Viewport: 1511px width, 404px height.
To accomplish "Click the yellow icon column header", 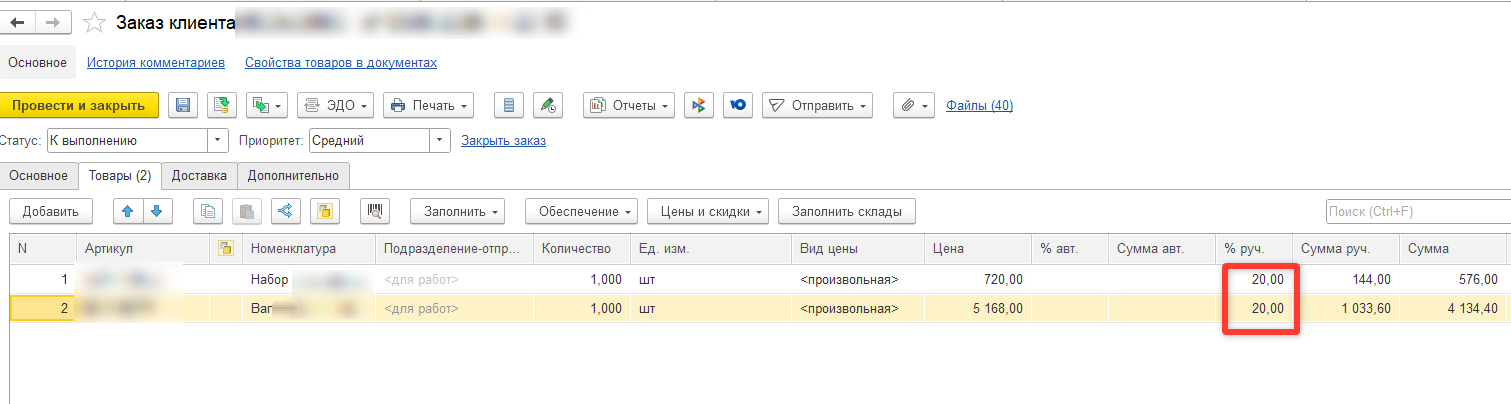I will coord(226,248).
